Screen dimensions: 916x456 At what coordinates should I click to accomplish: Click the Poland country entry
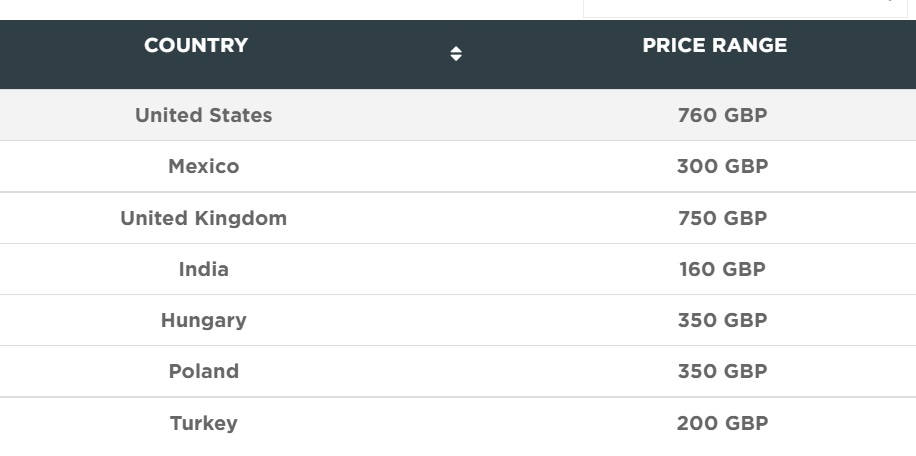(203, 372)
